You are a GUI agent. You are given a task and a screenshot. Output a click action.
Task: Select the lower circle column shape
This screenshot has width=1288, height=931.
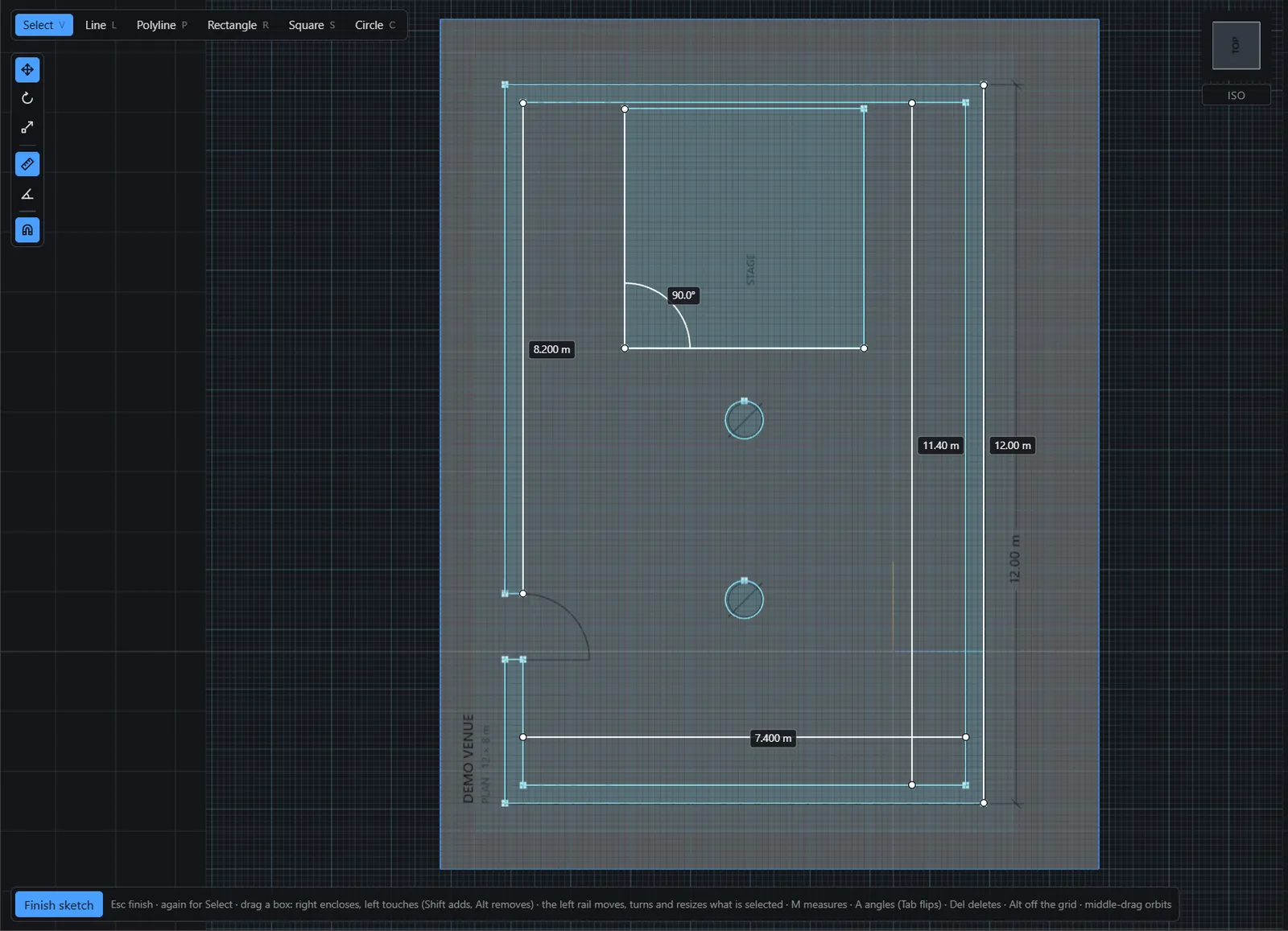[x=744, y=599]
